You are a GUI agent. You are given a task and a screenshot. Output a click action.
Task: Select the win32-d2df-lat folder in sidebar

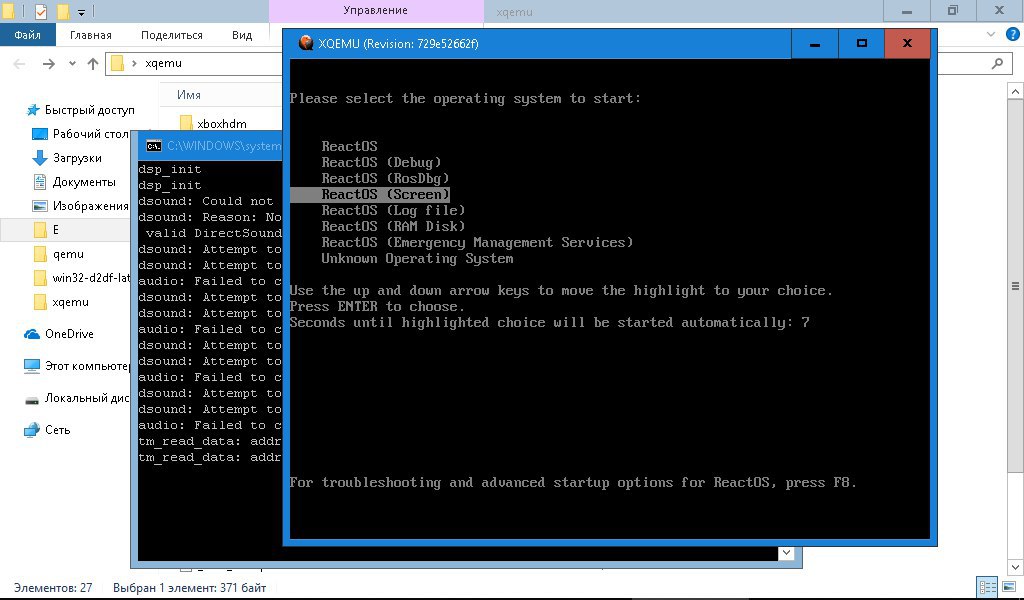pyautogui.click(x=82, y=278)
